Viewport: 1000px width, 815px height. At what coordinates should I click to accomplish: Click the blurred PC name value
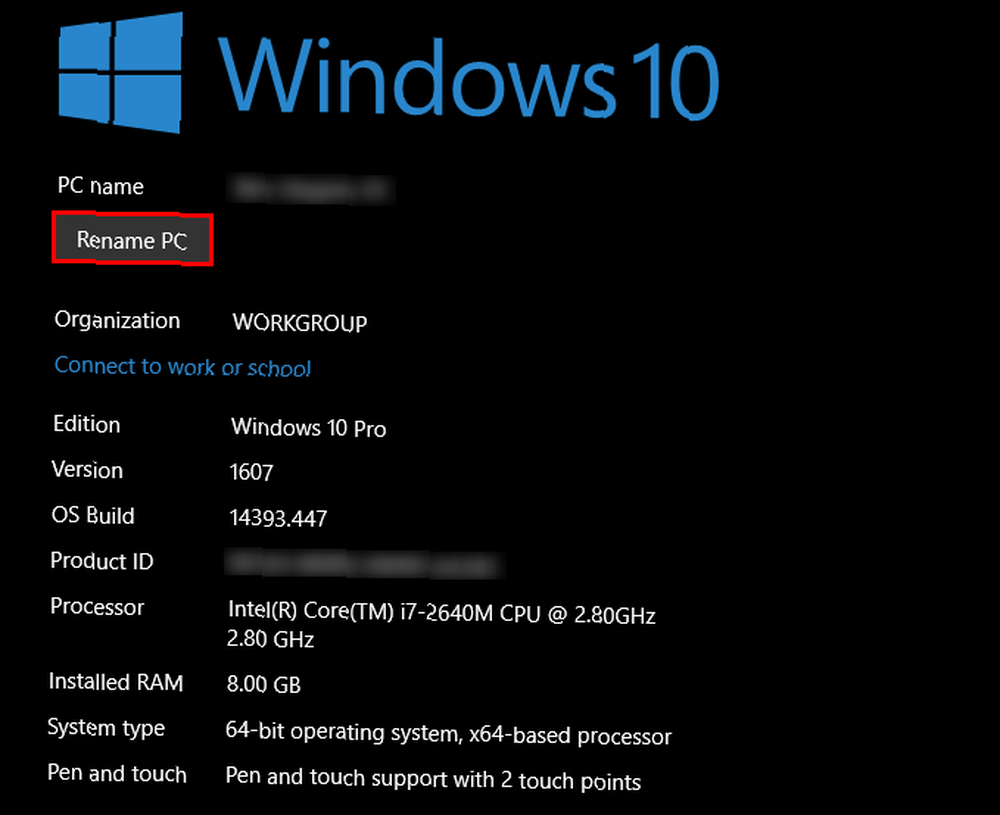point(311,189)
